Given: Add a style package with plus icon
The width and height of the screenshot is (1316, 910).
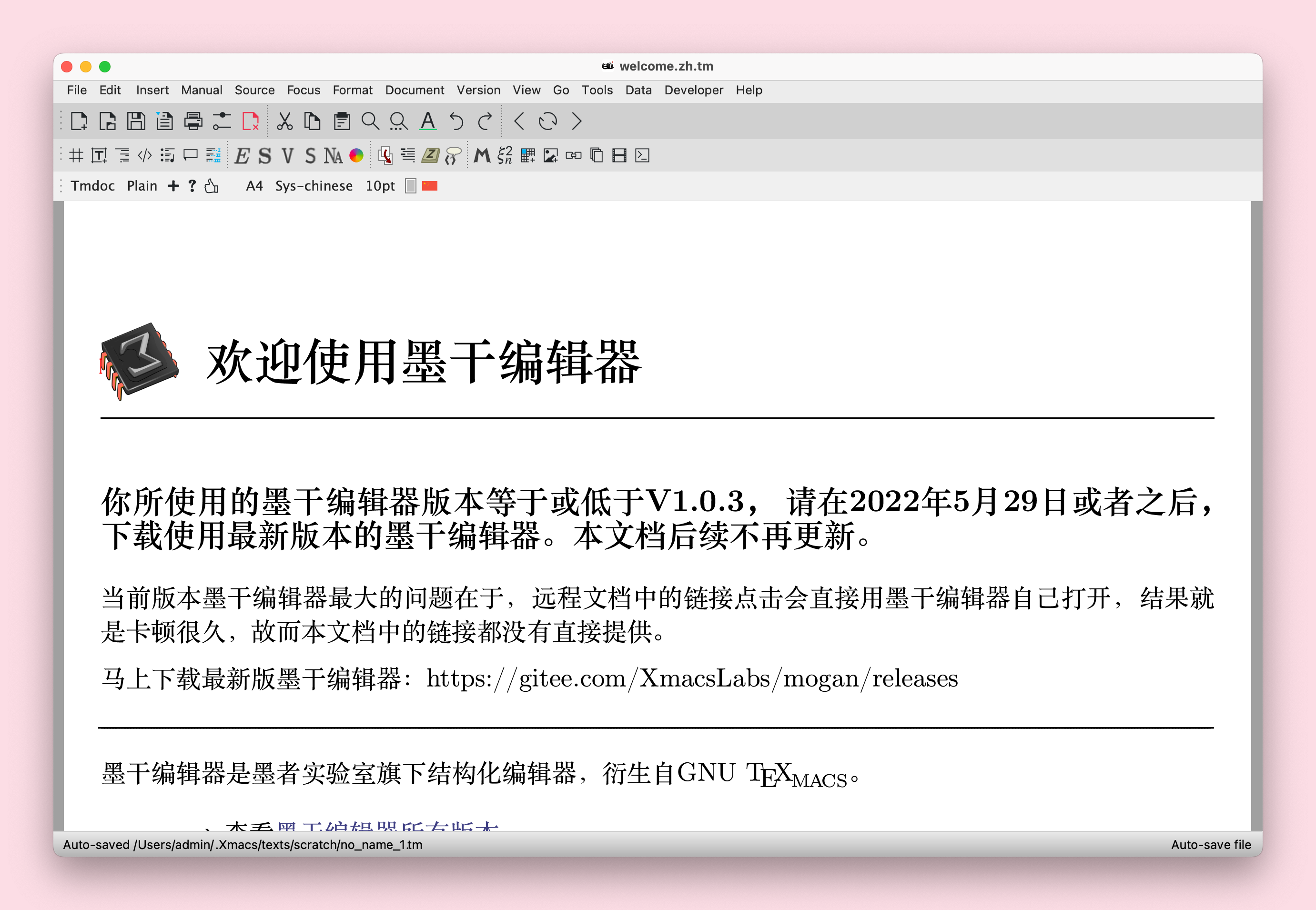Looking at the screenshot, I should [x=173, y=186].
